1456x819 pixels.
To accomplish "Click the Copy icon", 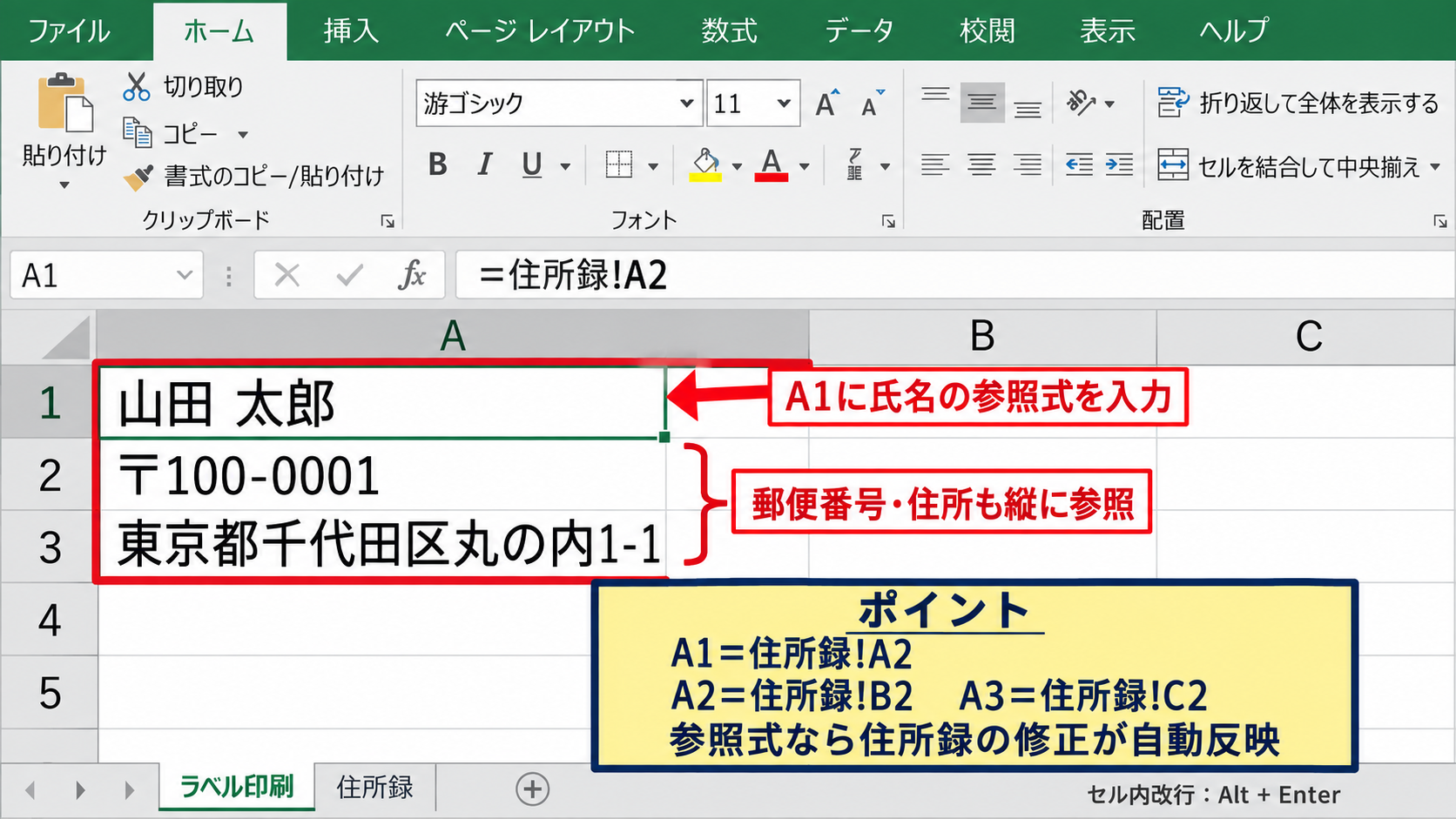I will tap(138, 132).
